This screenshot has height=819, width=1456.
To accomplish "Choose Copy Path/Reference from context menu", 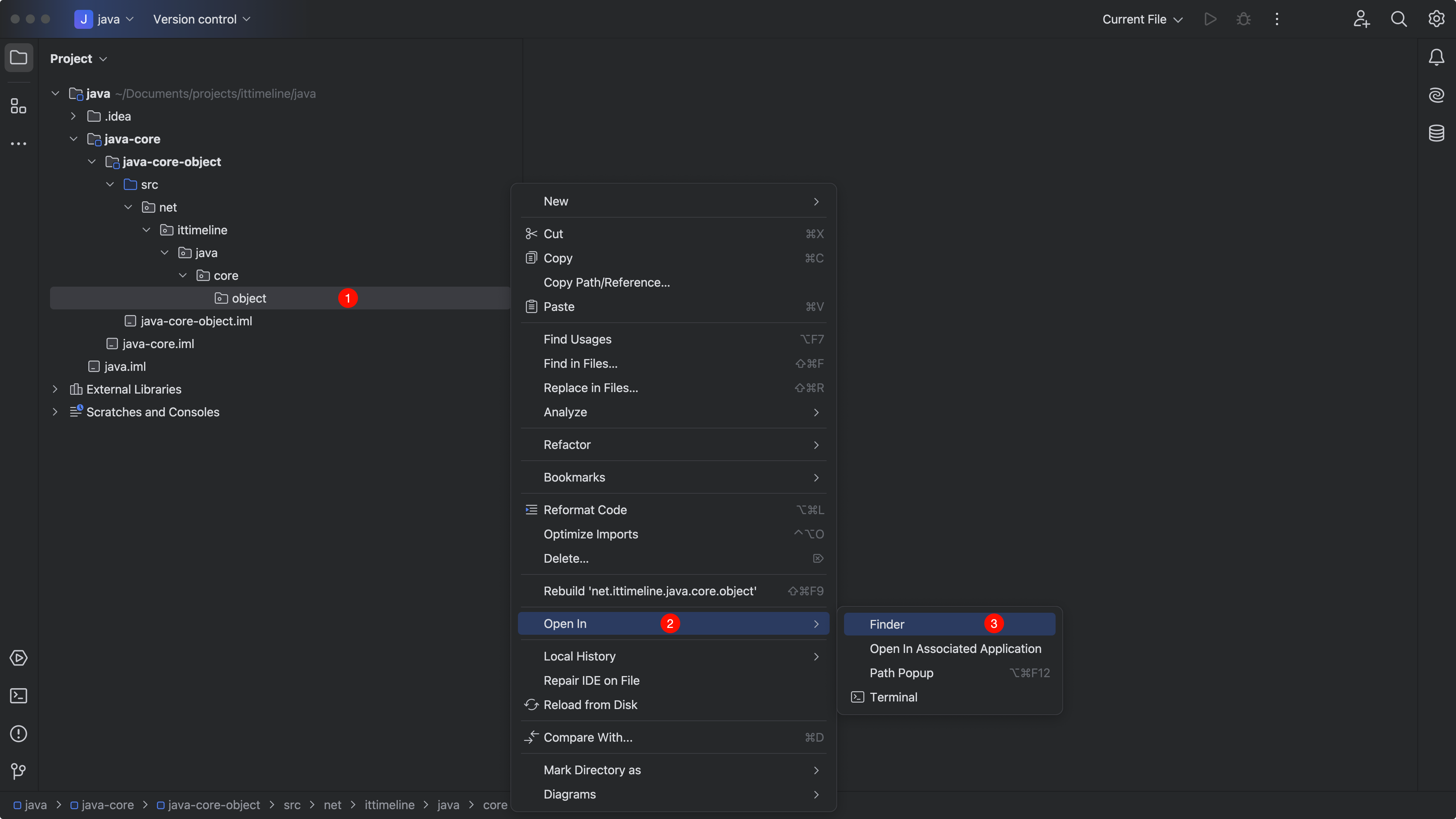I will tap(607, 282).
